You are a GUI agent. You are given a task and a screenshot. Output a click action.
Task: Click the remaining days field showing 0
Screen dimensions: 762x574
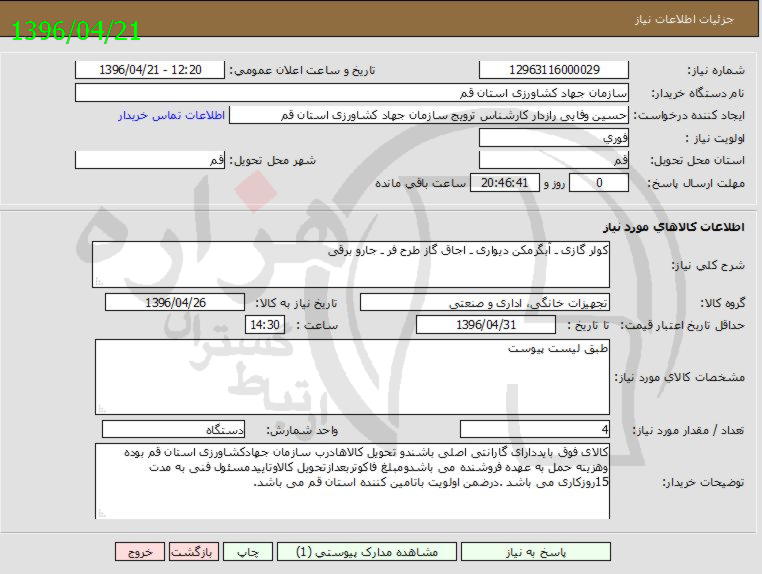599,183
